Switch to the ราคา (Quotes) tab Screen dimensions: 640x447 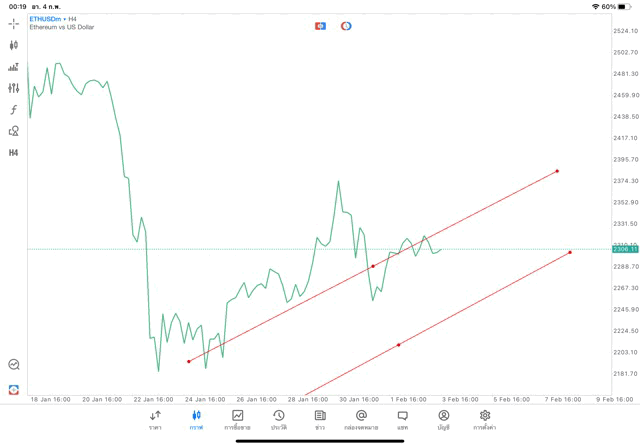tap(155, 419)
